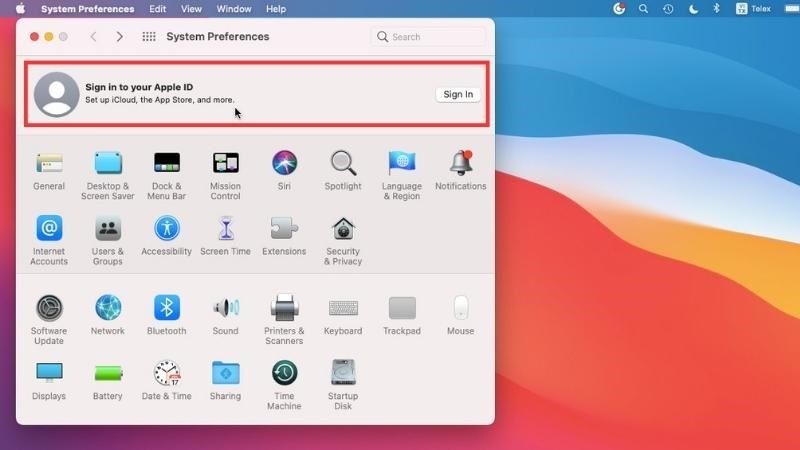The image size is (800, 450).
Task: Open Printers & Scanners preferences
Action: (x=284, y=320)
